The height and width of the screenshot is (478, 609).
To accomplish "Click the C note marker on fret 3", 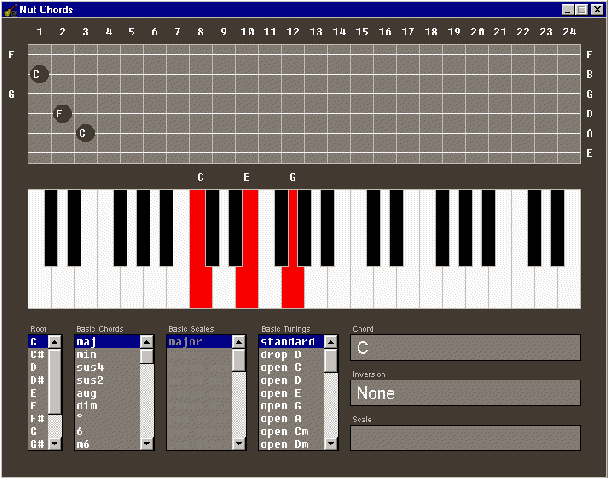I will click(85, 132).
